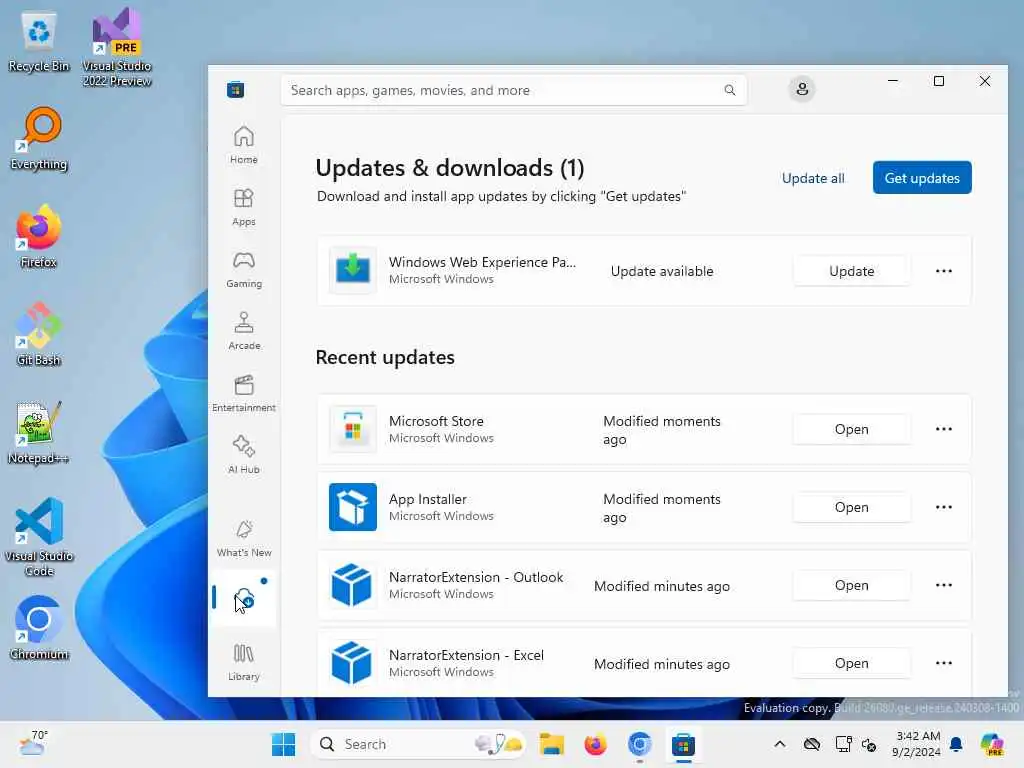Click the search magnifier icon
The width and height of the screenshot is (1024, 768).
click(729, 90)
